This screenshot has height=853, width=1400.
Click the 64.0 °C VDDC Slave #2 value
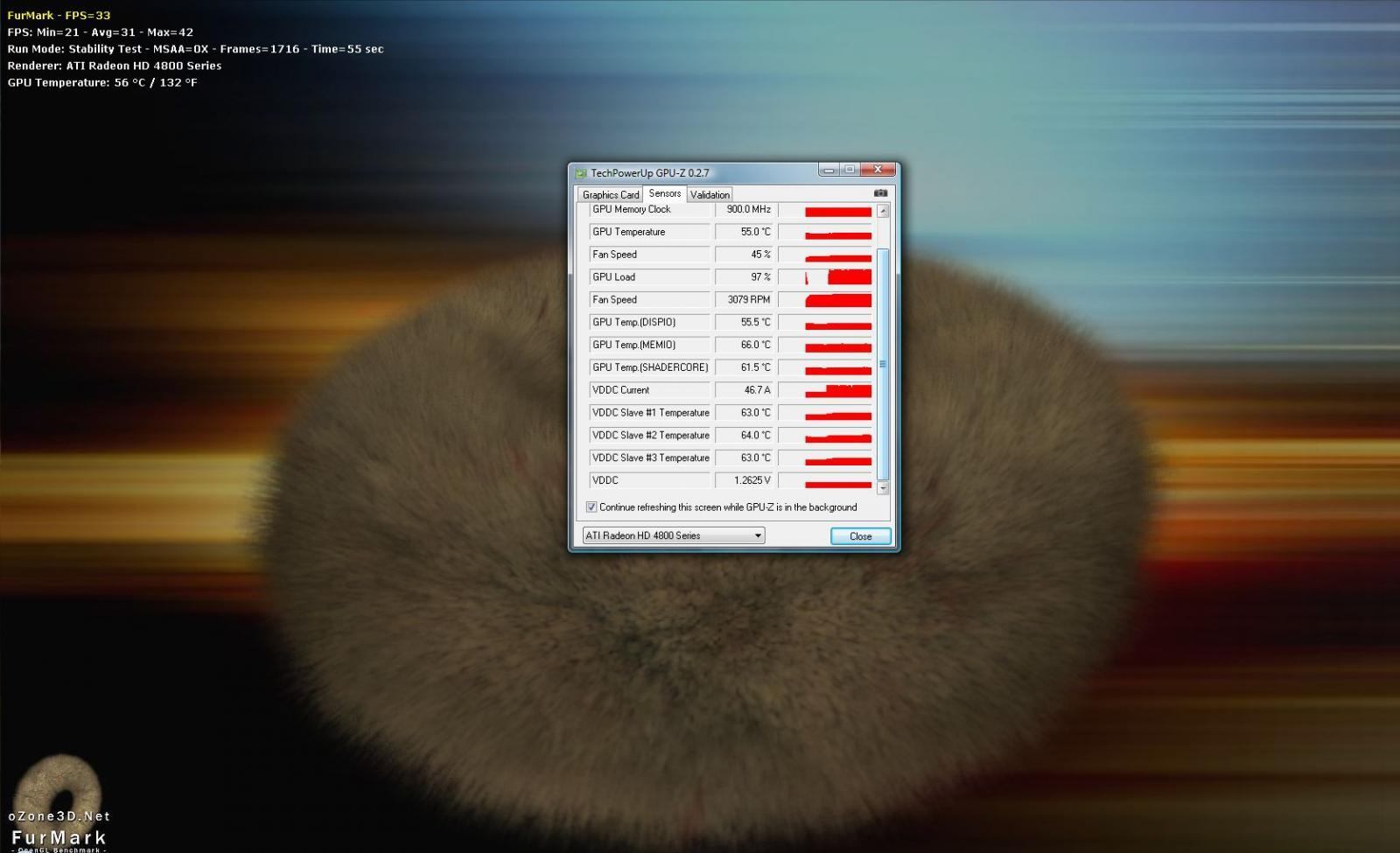[745, 436]
